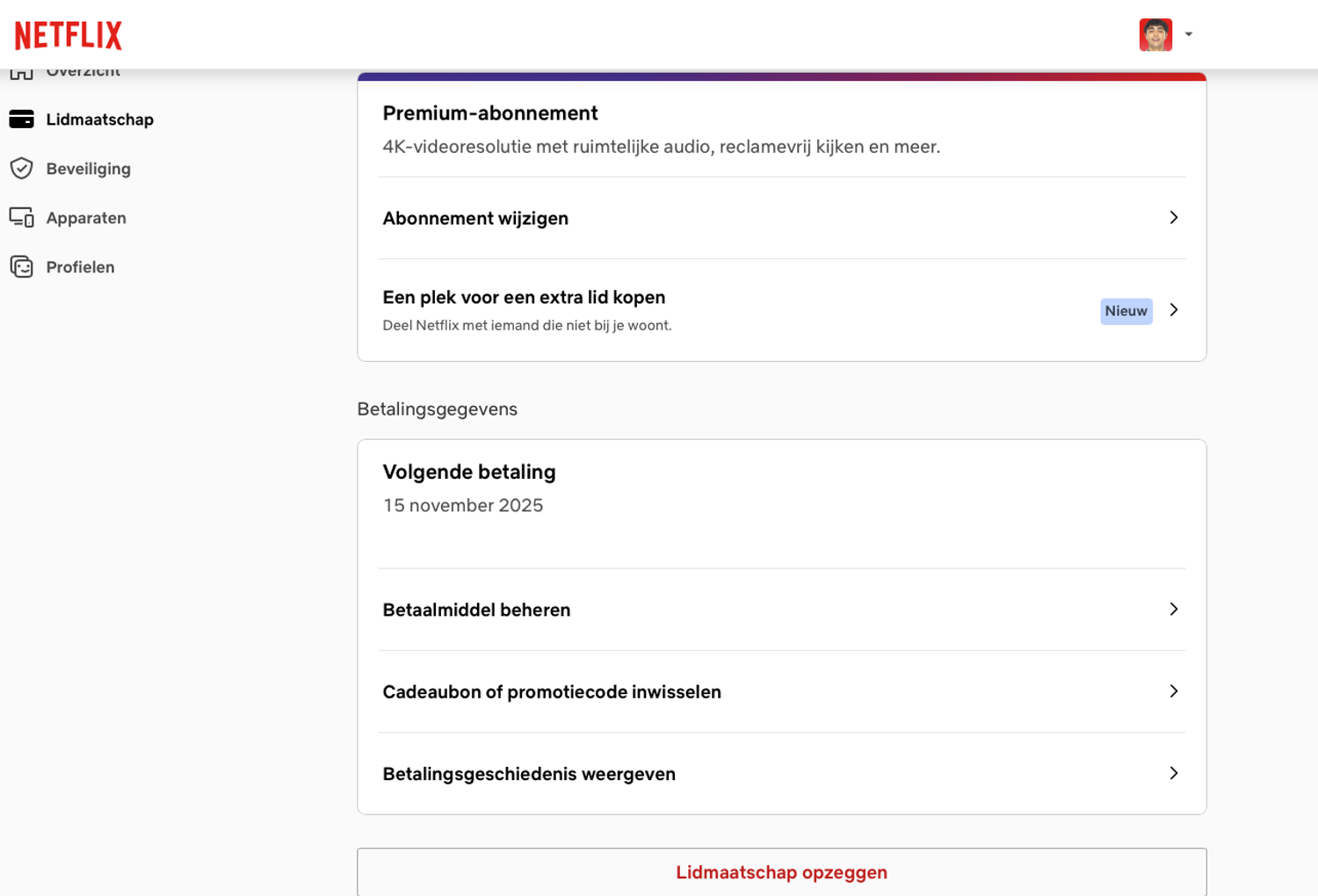Click the Beveiliging shield icon

(21, 169)
